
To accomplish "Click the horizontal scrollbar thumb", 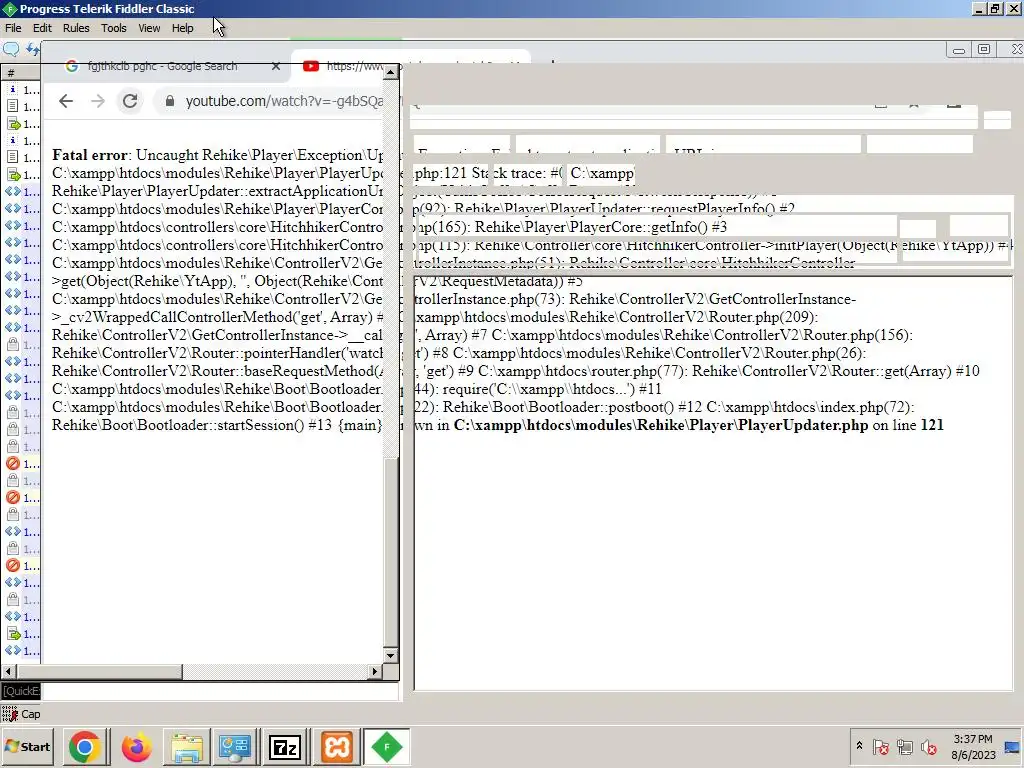I will pos(99,671).
